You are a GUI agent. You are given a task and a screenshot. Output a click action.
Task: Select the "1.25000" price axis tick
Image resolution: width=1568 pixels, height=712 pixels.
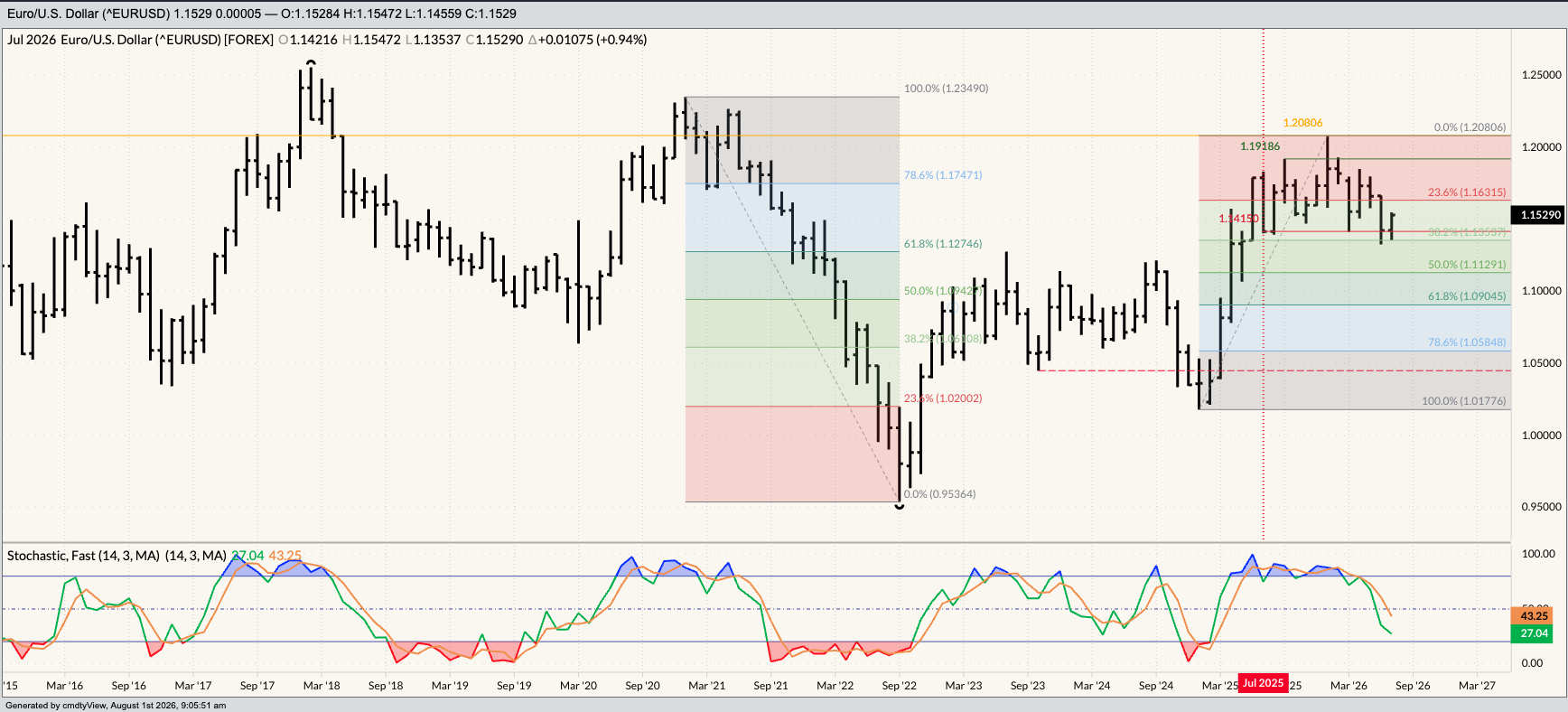click(x=1542, y=75)
